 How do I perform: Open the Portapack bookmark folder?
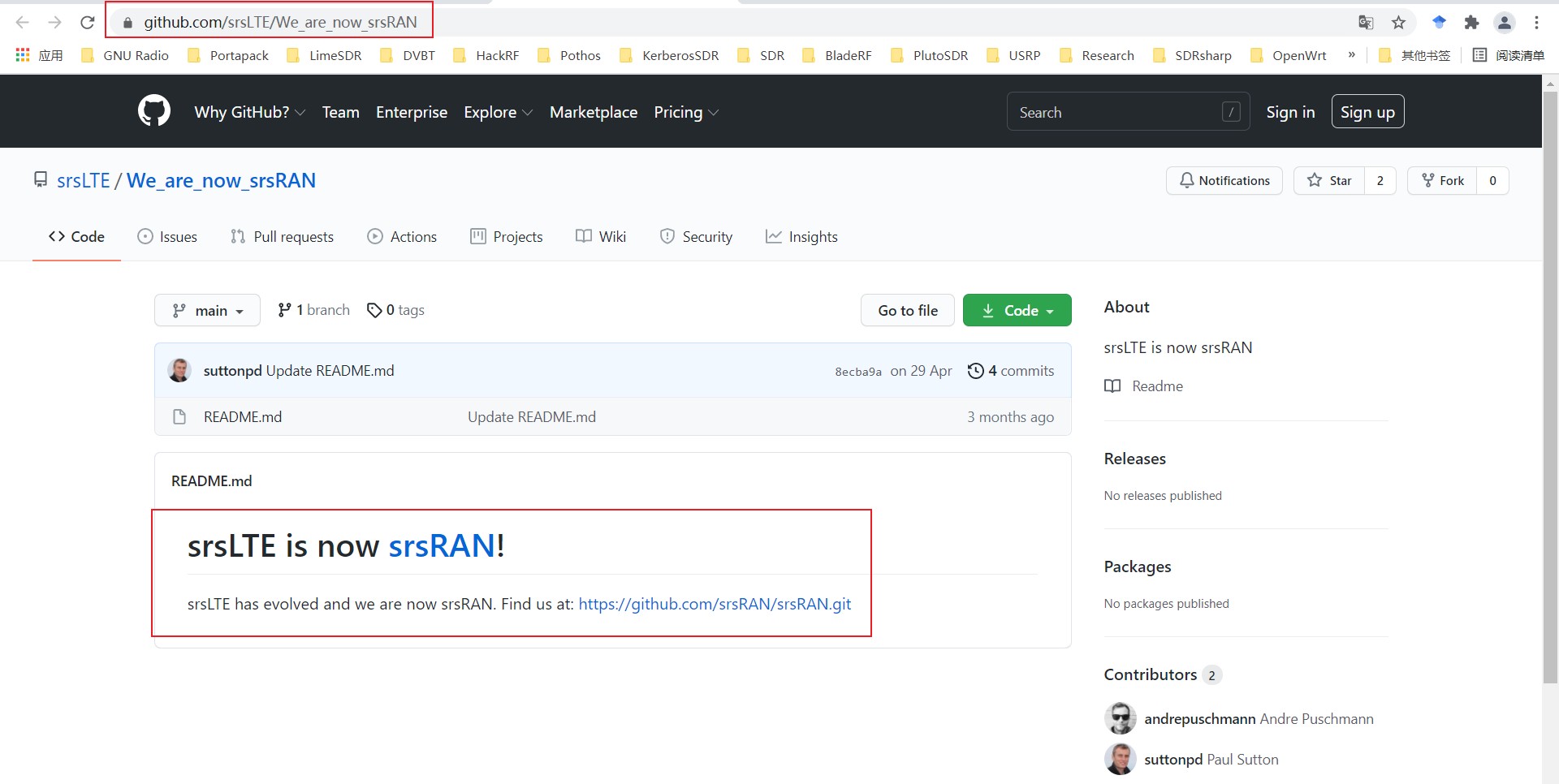(x=227, y=55)
